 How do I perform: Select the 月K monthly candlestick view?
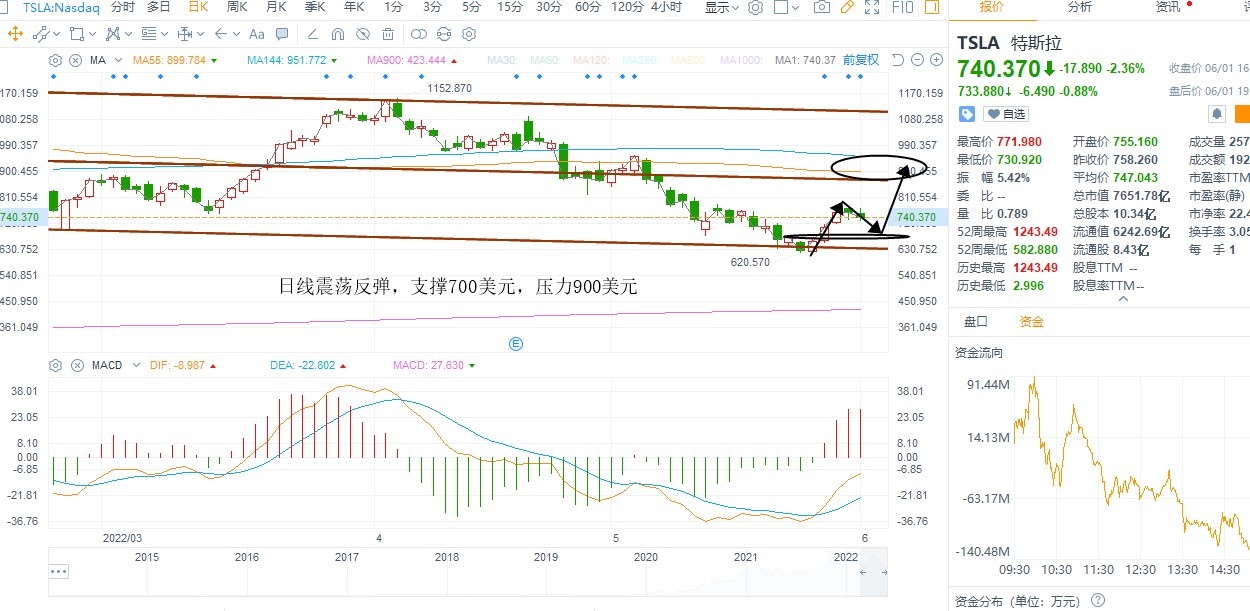coord(276,7)
